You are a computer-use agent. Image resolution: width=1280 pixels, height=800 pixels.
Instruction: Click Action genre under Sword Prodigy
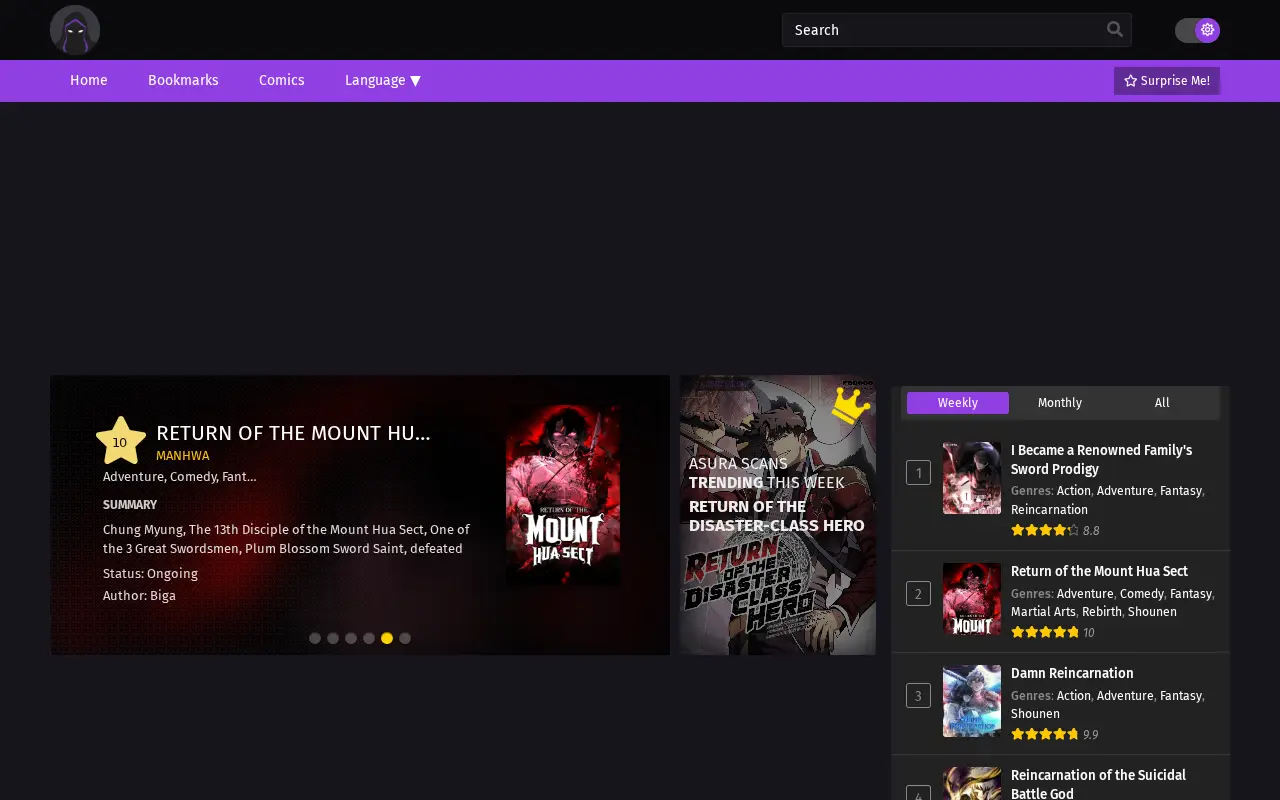coord(1074,491)
